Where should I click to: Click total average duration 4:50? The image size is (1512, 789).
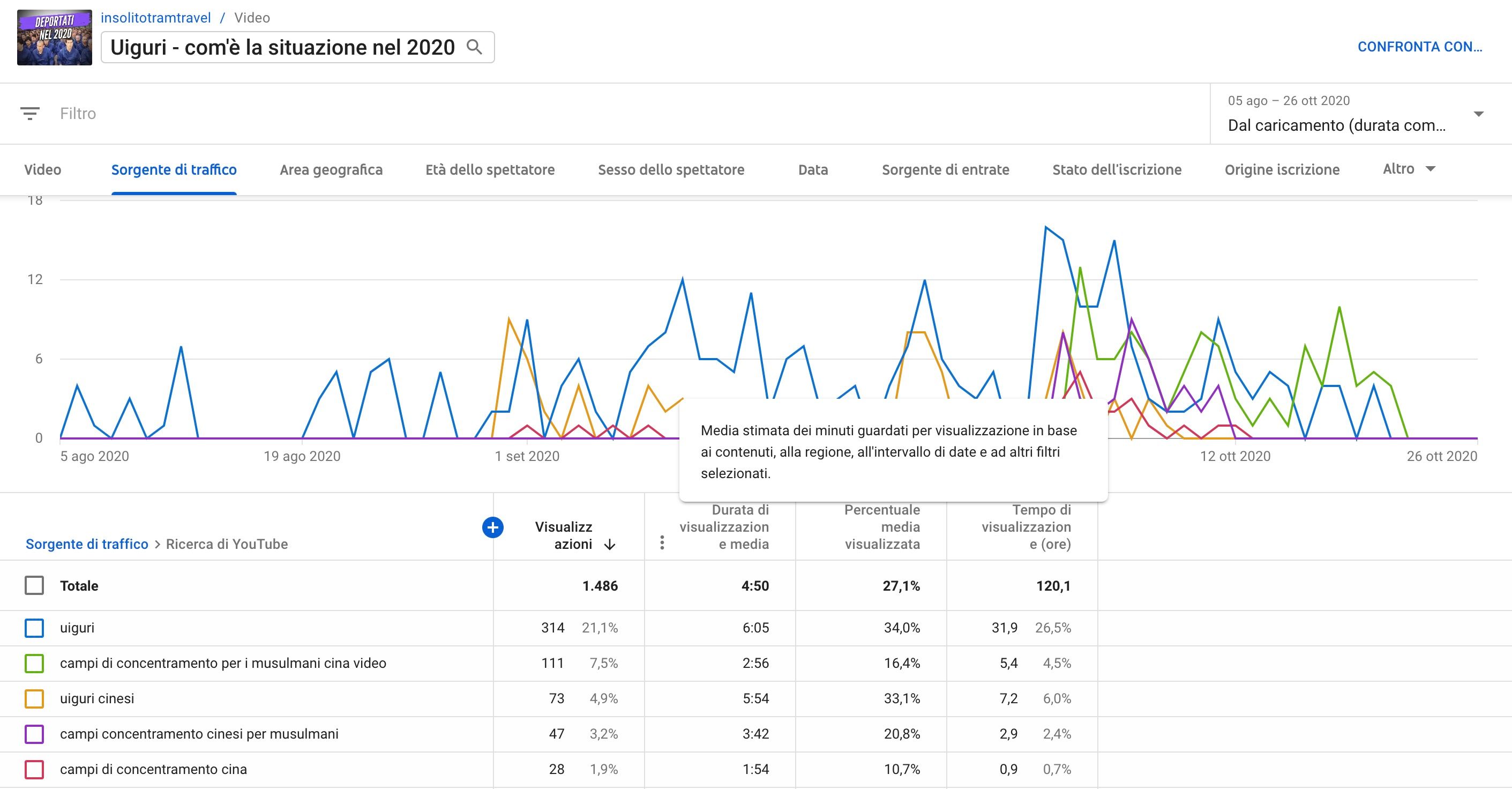pos(755,586)
